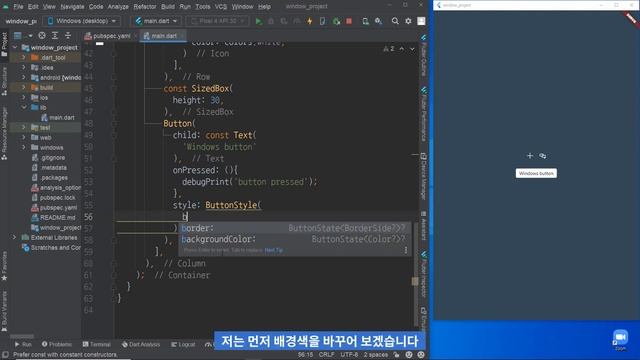Image resolution: width=640 pixels, height=360 pixels.
Task: Collapse the window_project root folder
Action: [x=16, y=48]
